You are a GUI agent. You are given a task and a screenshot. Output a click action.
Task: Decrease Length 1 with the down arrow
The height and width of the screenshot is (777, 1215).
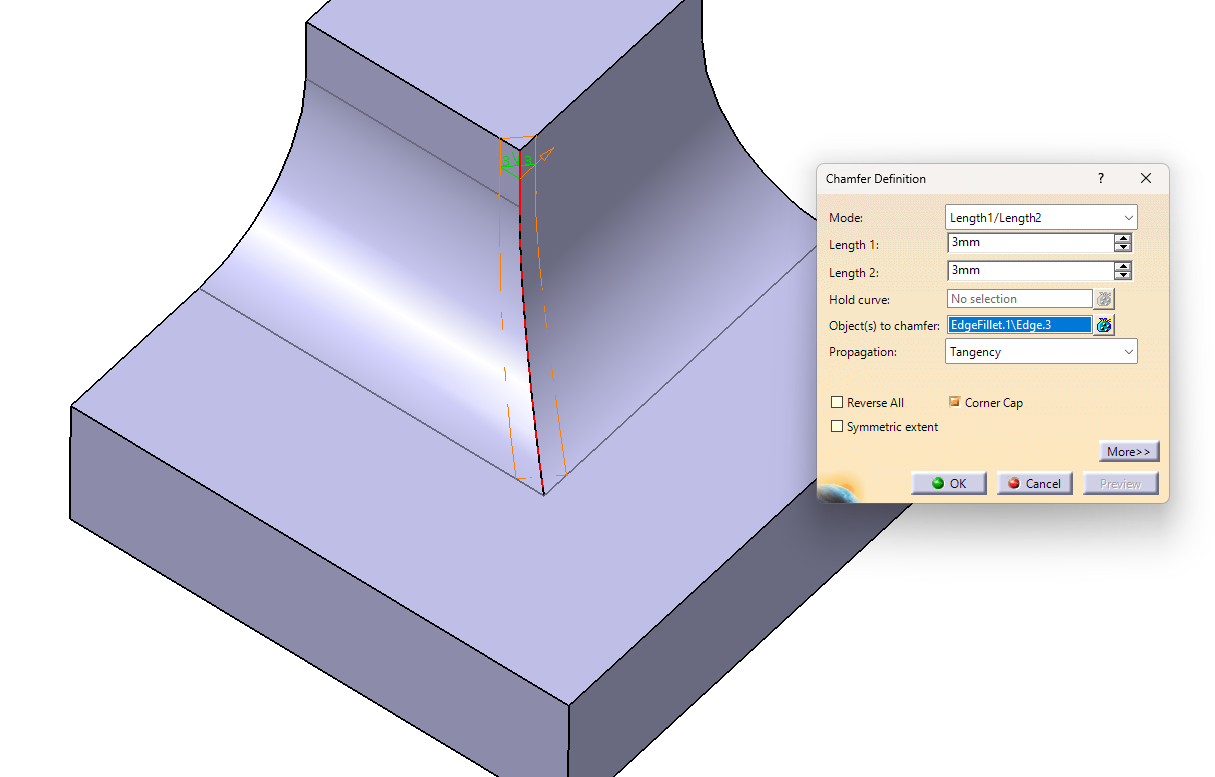1123,248
